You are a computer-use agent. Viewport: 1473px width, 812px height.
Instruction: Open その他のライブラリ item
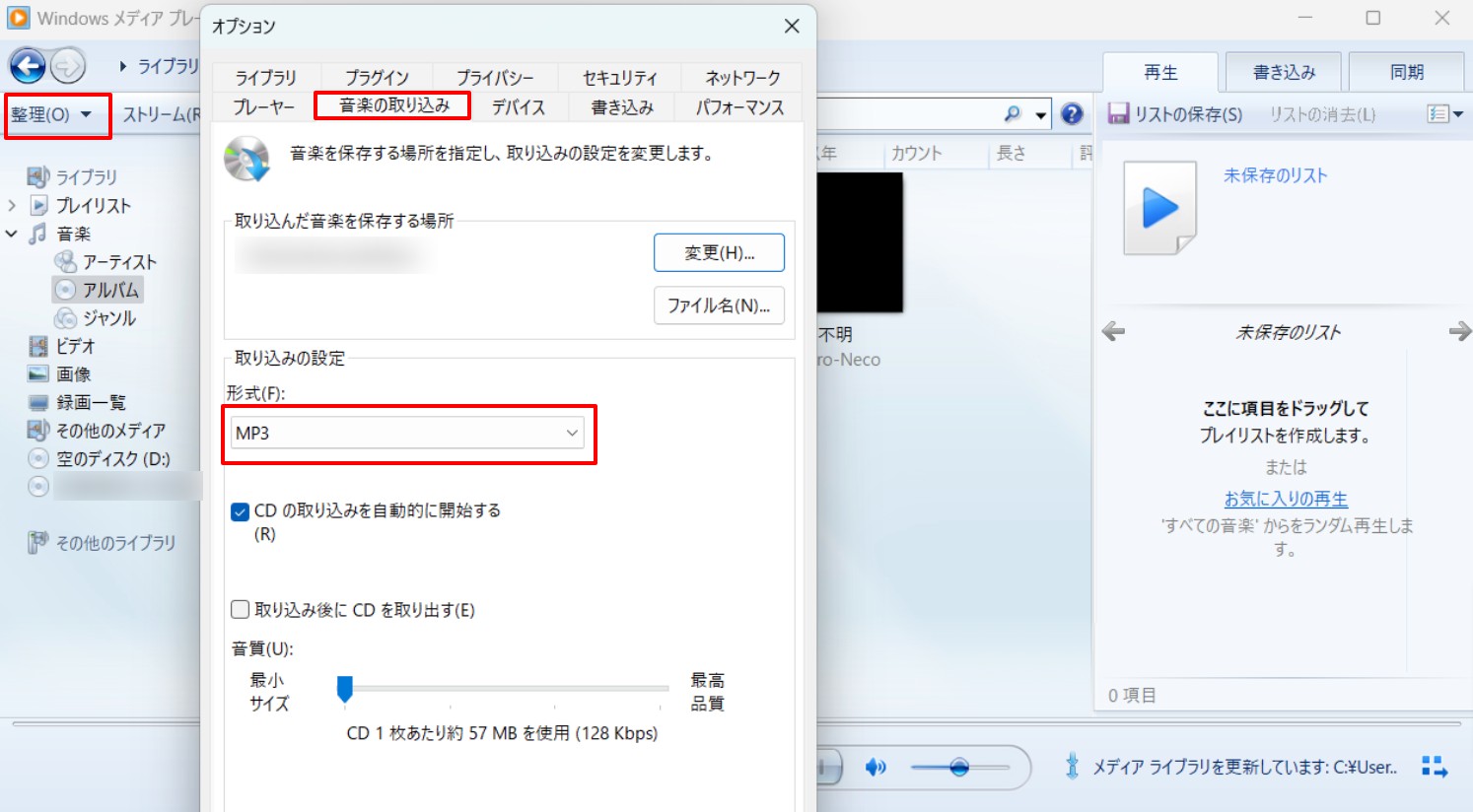click(x=115, y=543)
